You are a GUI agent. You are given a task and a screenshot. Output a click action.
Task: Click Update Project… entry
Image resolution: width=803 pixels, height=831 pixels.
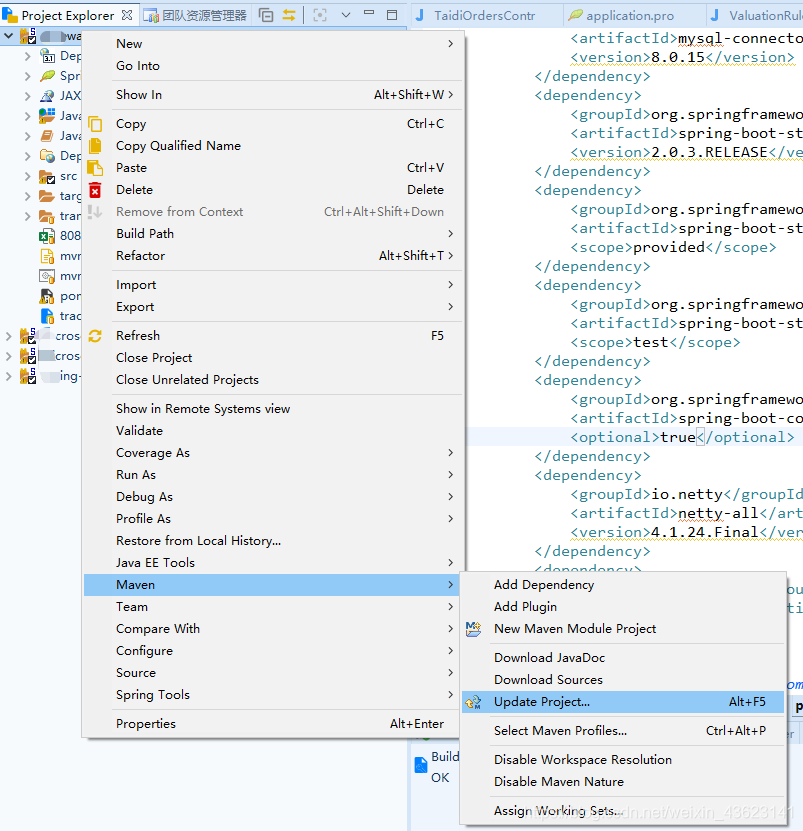(x=623, y=702)
